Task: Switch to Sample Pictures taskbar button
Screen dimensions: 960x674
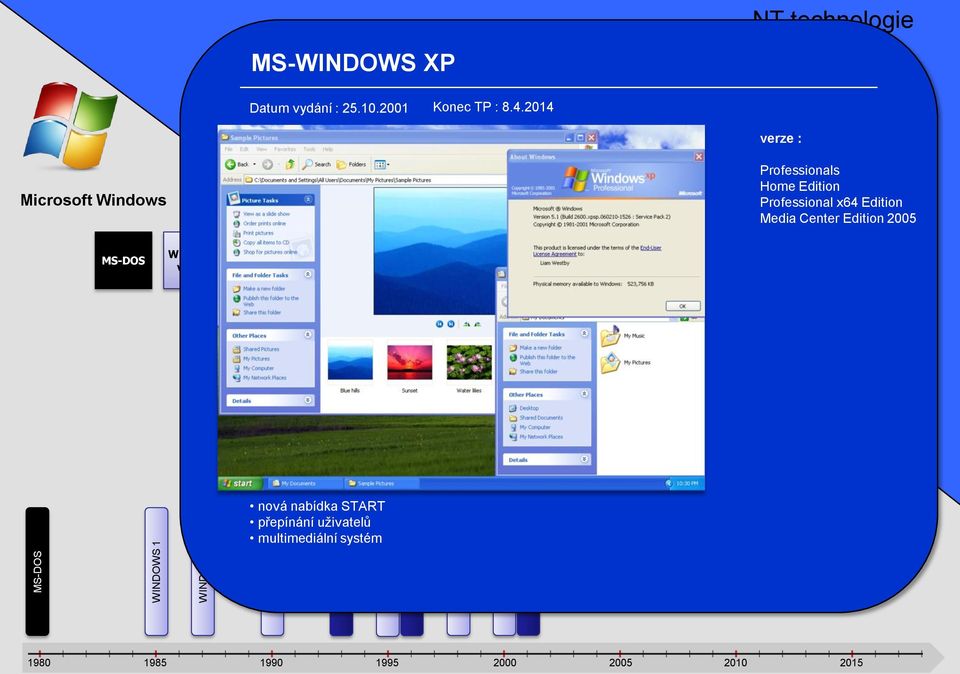Action: pos(381,483)
